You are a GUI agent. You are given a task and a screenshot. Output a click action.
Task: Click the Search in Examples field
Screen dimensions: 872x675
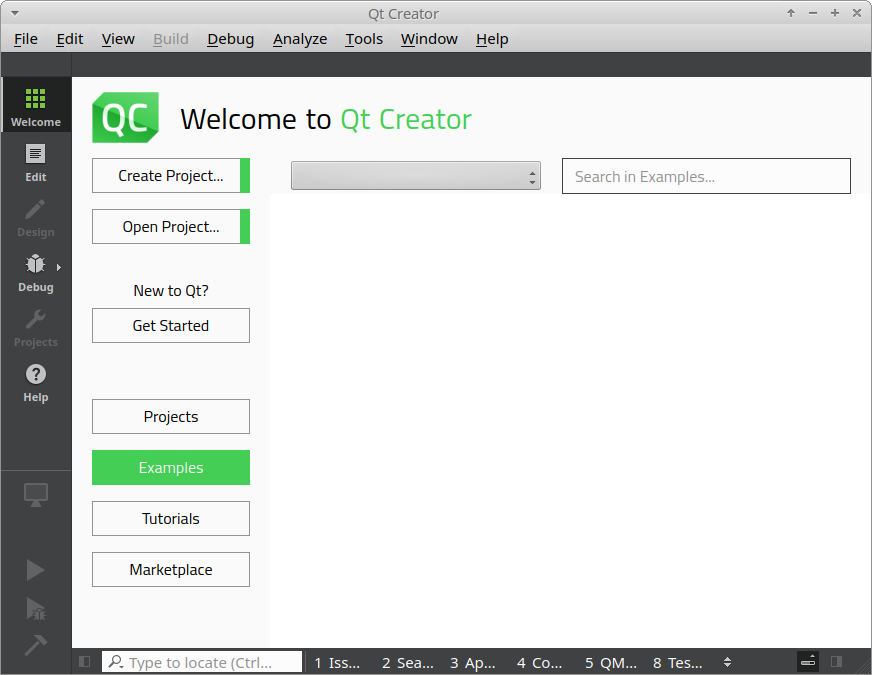pos(706,176)
